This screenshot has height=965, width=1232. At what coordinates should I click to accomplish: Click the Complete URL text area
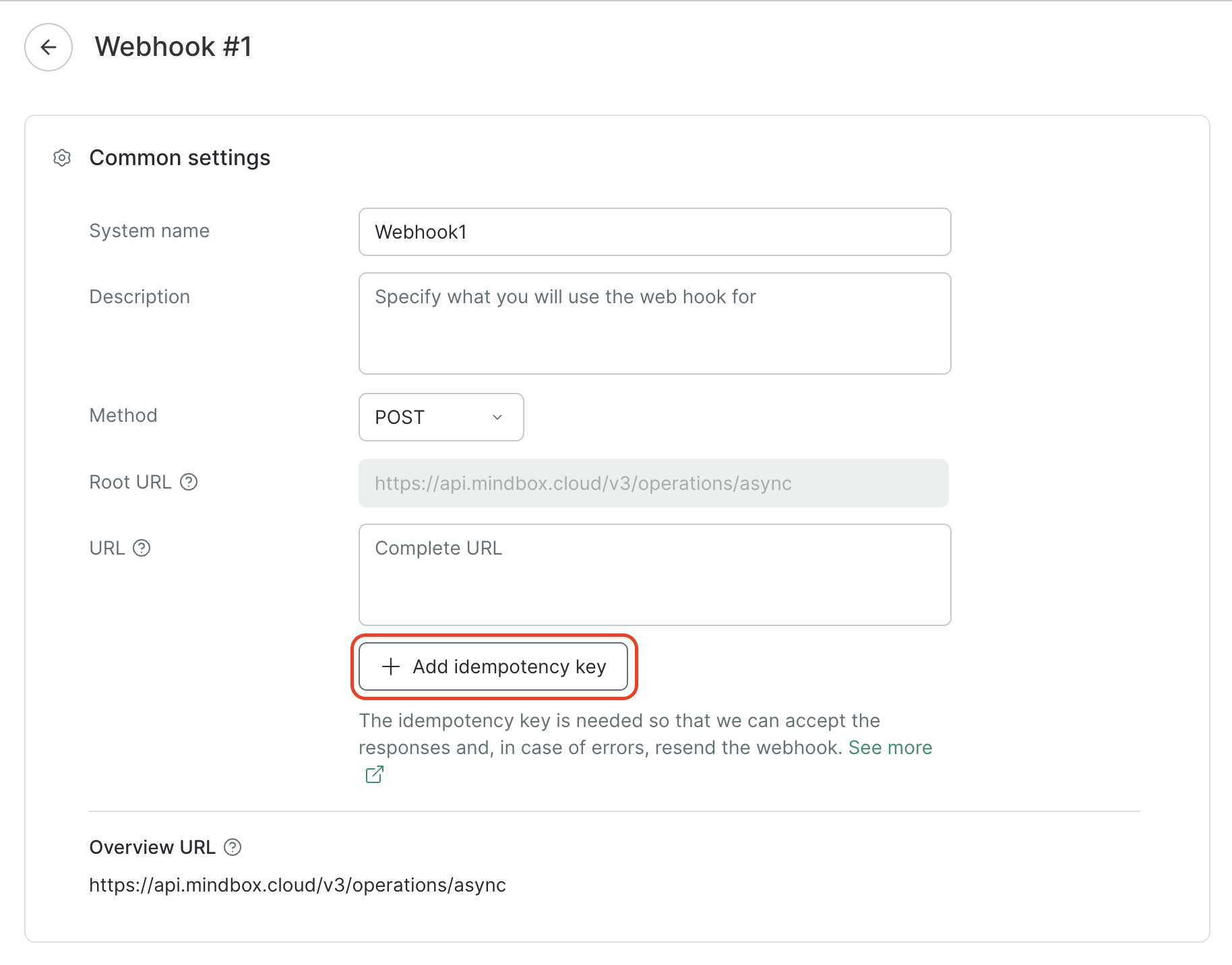pyautogui.click(x=655, y=575)
